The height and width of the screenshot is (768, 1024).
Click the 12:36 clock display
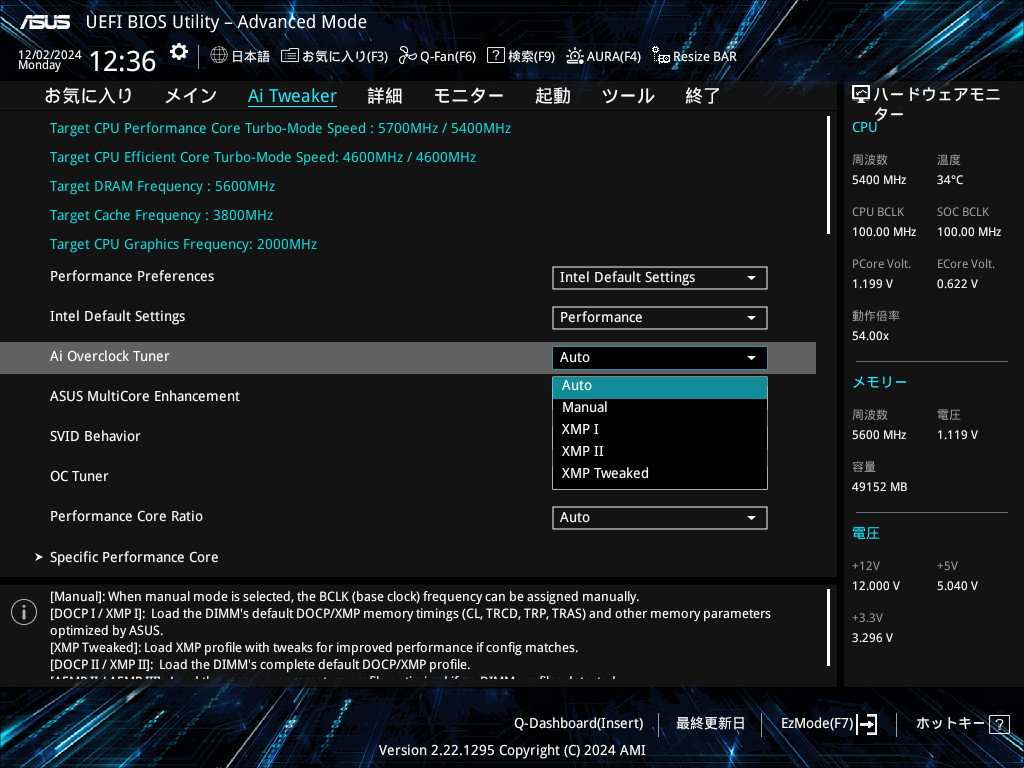click(122, 61)
